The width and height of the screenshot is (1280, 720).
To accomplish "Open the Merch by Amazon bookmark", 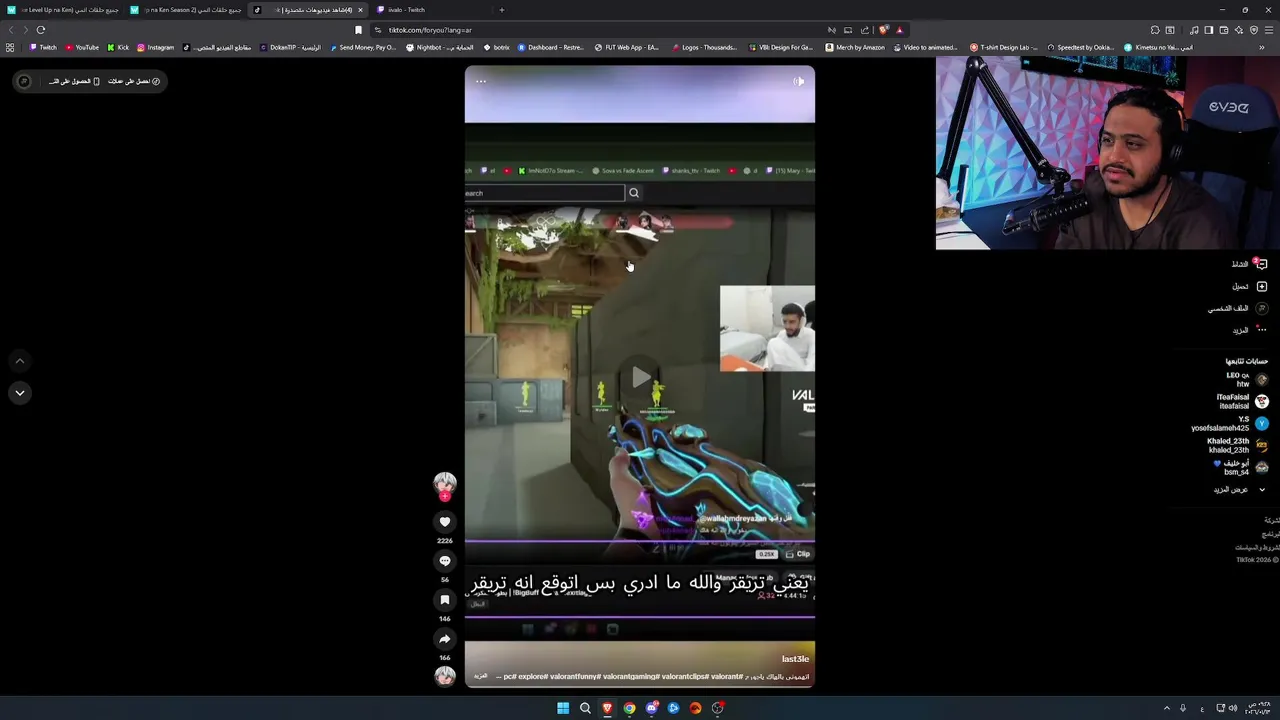I will tap(854, 47).
